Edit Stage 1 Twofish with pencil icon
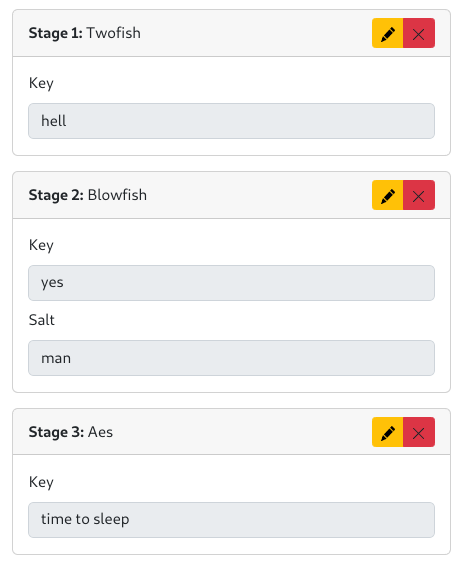Viewport: 467px width, 568px height. pos(387,33)
